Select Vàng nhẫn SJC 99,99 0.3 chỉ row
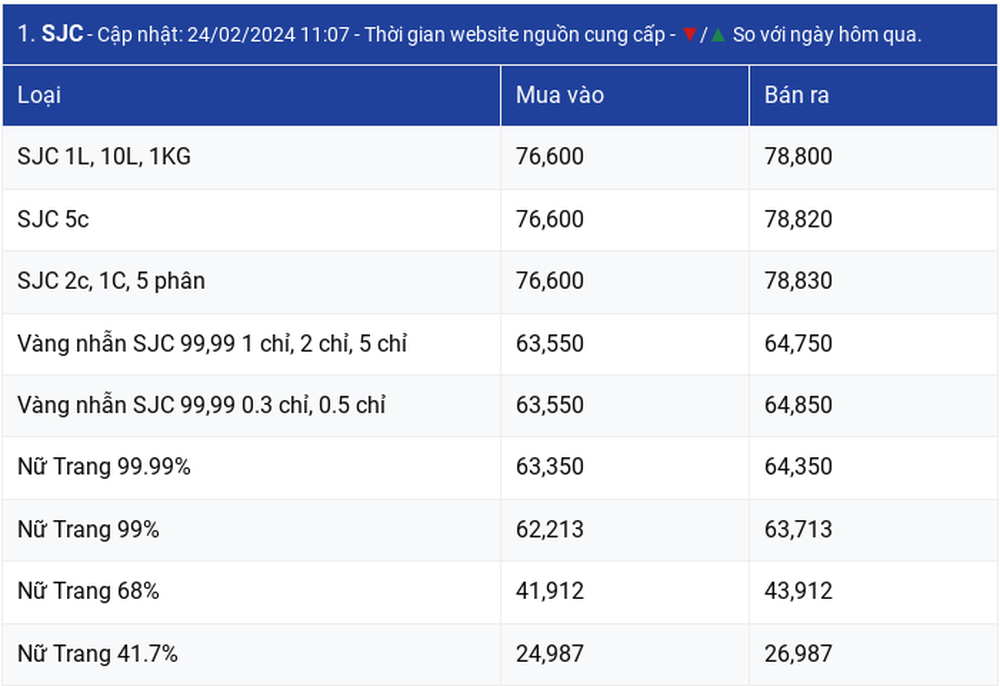1000x686 pixels. tap(499, 405)
